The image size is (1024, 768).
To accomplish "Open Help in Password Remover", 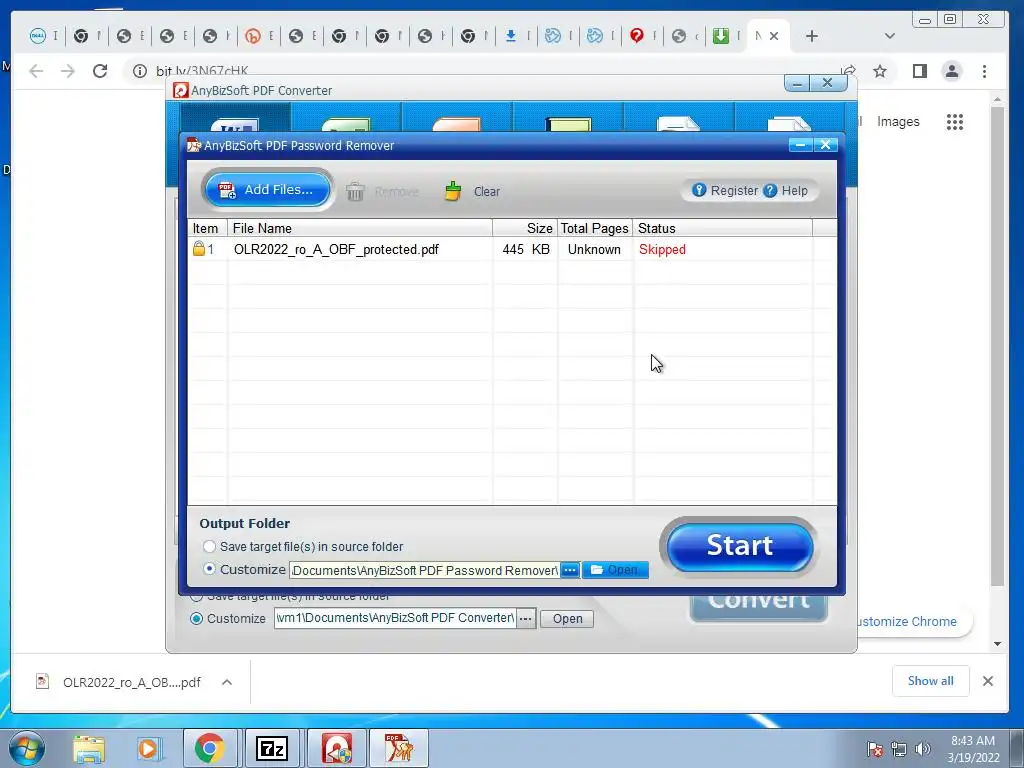I will pos(786,191).
